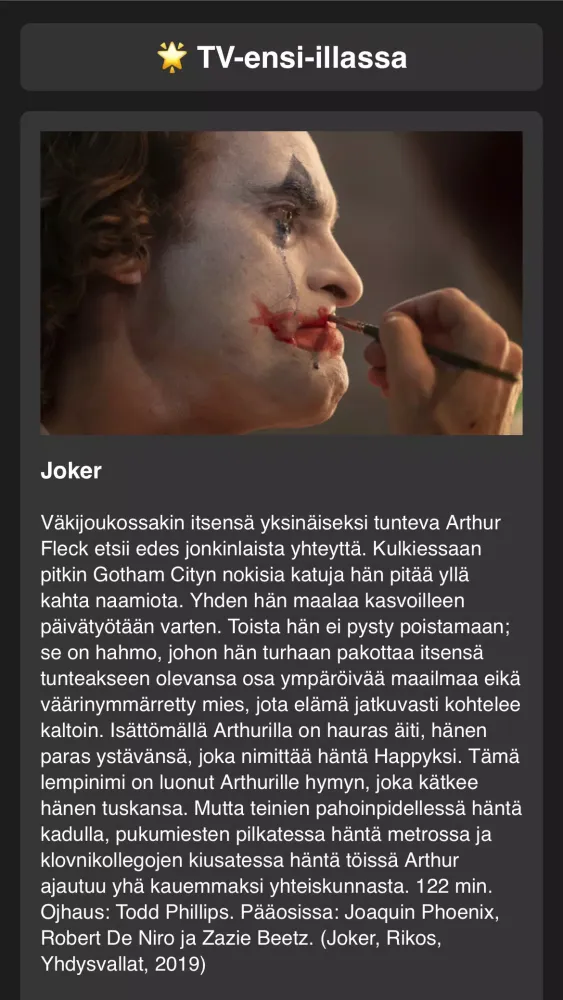Click the first word Väkijoukossakin of synopsis
This screenshot has height=1000, width=563.
coord(112,523)
